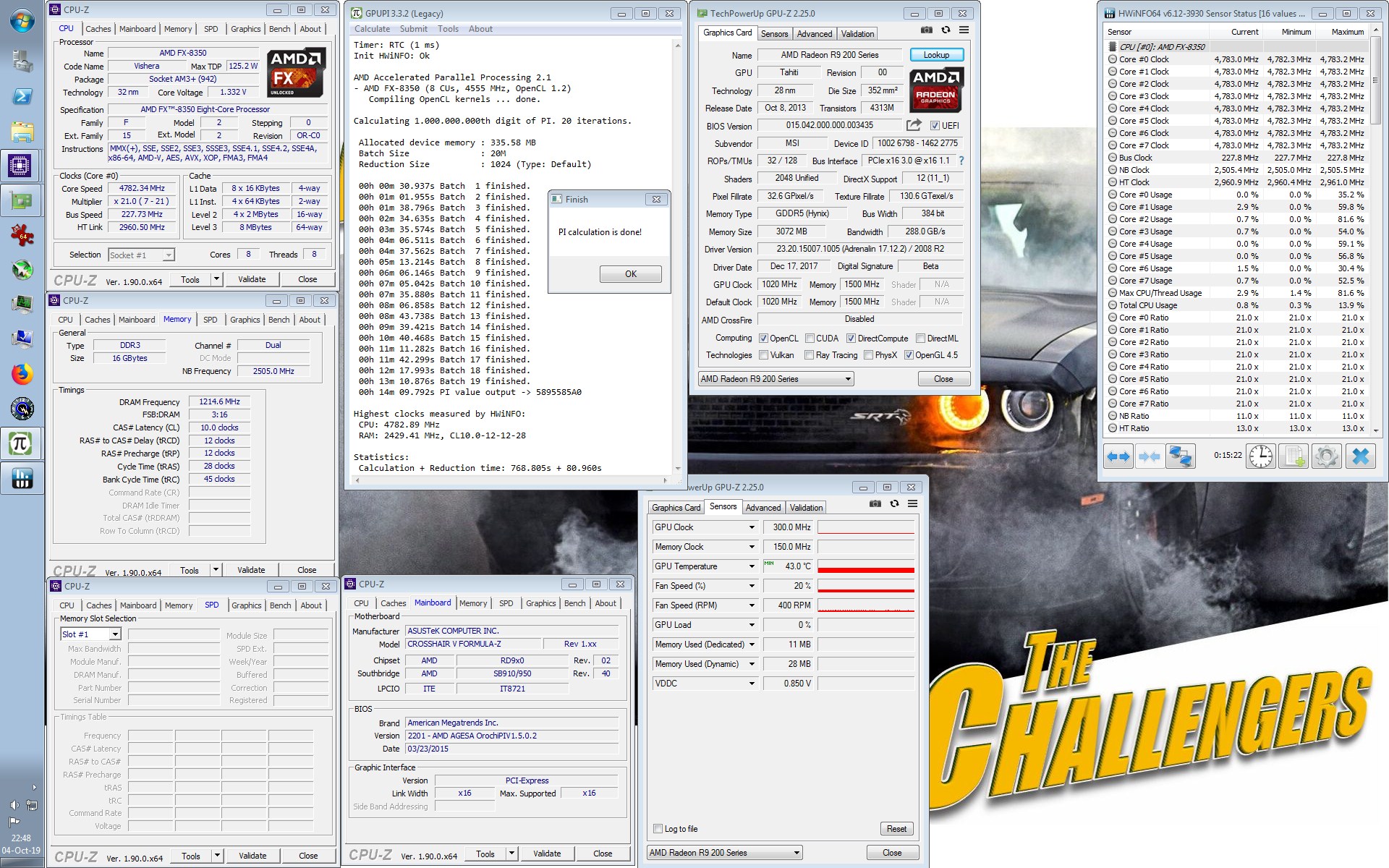Open hamburger menu in GPU-Z Sensors window

(x=912, y=504)
